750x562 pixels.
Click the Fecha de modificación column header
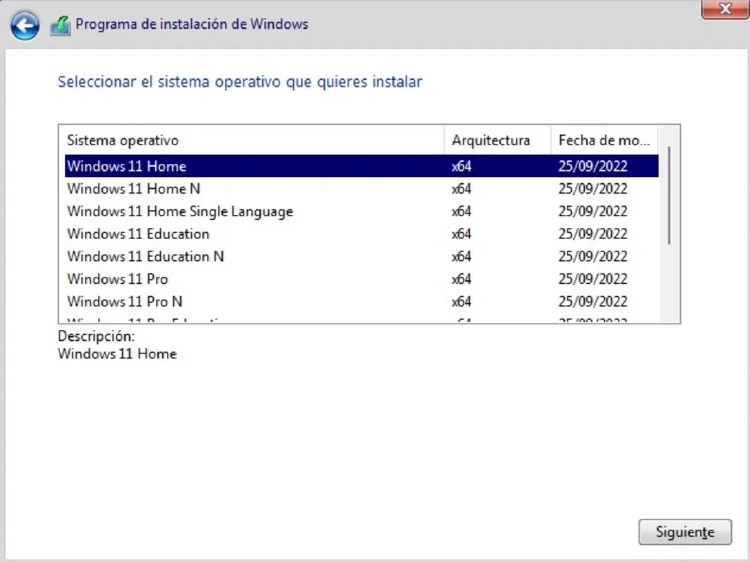(x=604, y=140)
